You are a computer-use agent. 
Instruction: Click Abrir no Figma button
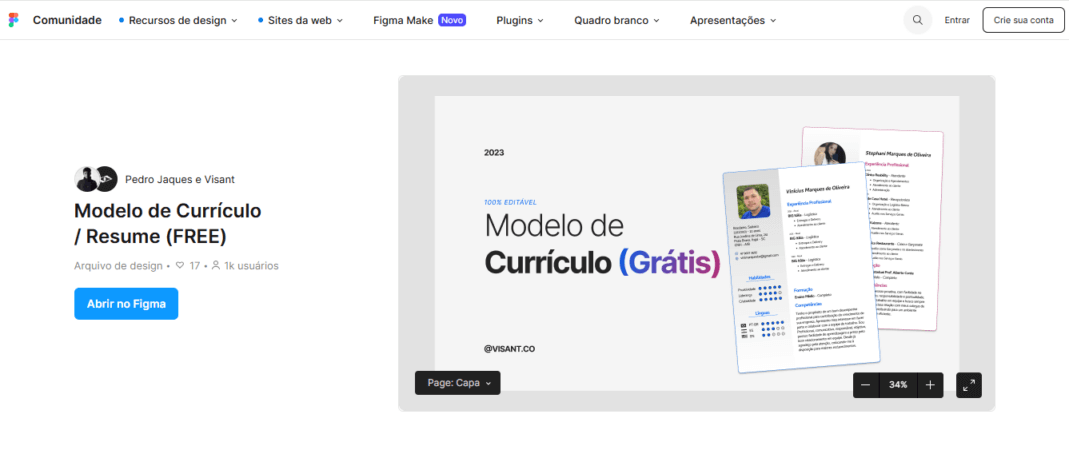click(126, 304)
